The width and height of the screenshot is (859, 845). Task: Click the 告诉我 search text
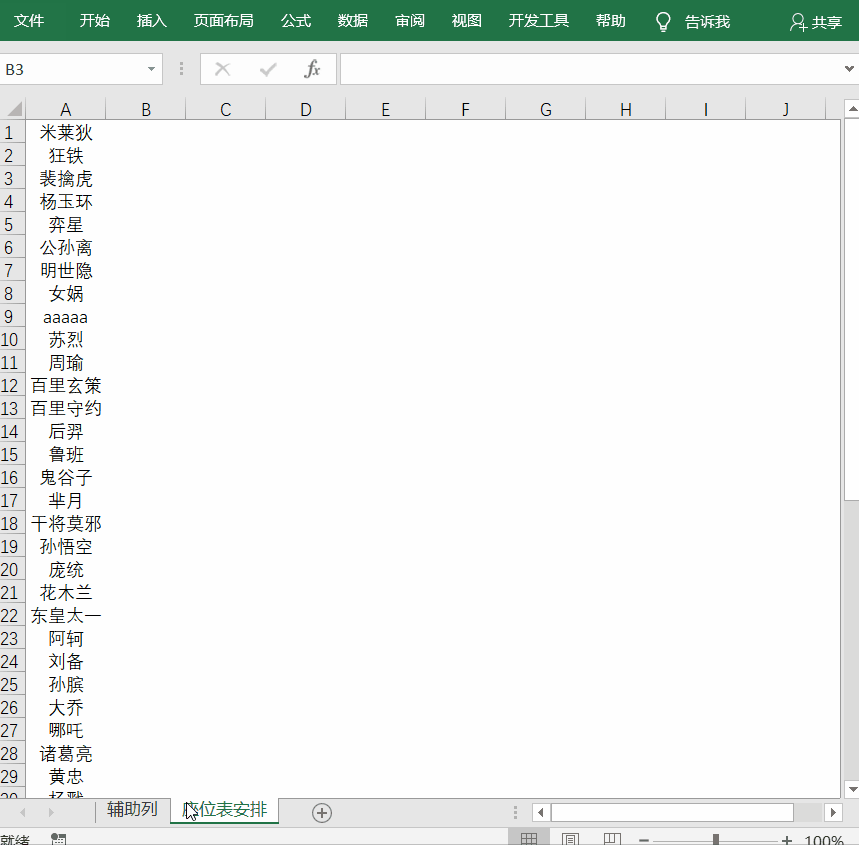coord(707,22)
